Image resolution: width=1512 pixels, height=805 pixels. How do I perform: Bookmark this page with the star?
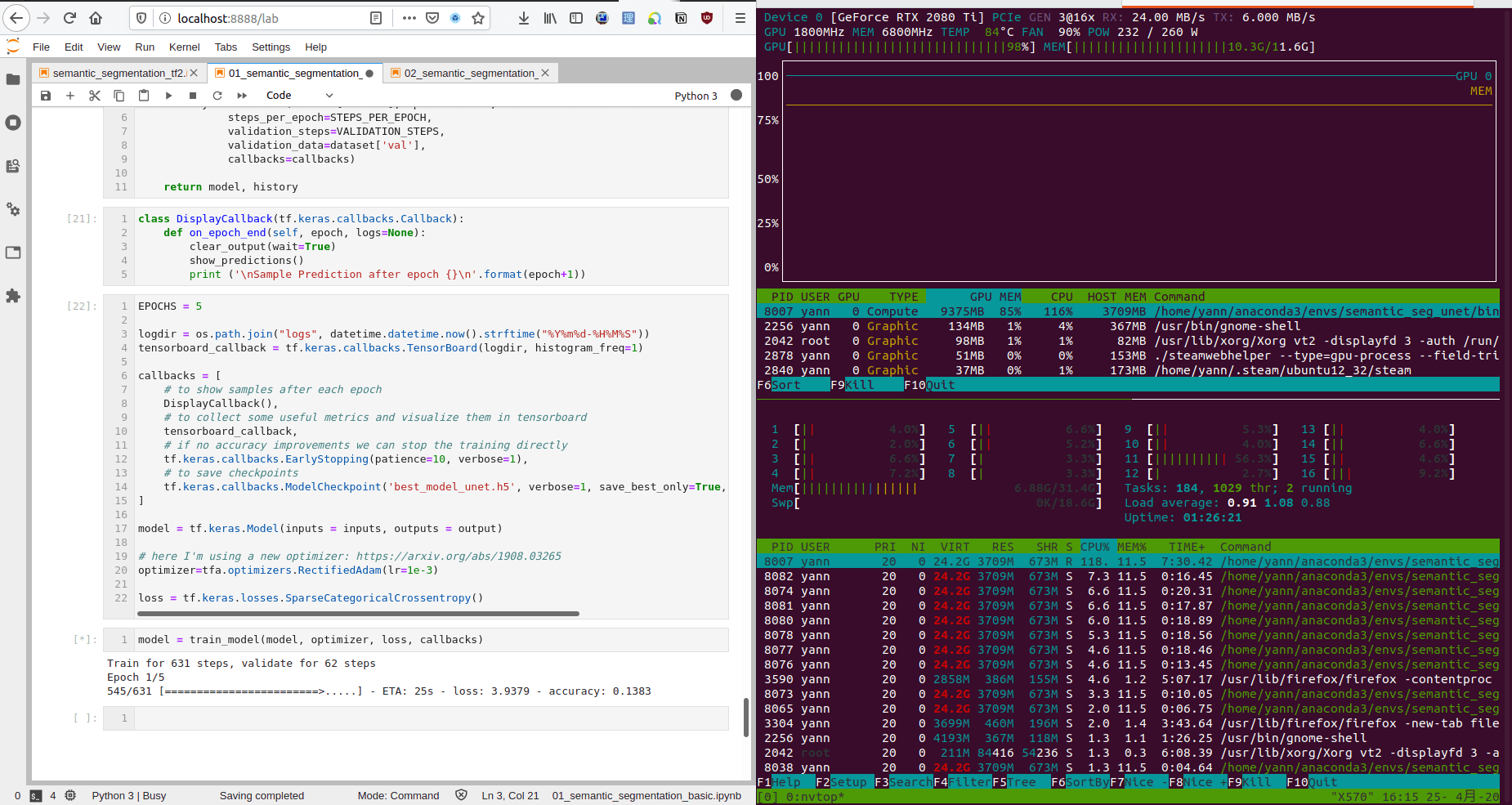(478, 18)
